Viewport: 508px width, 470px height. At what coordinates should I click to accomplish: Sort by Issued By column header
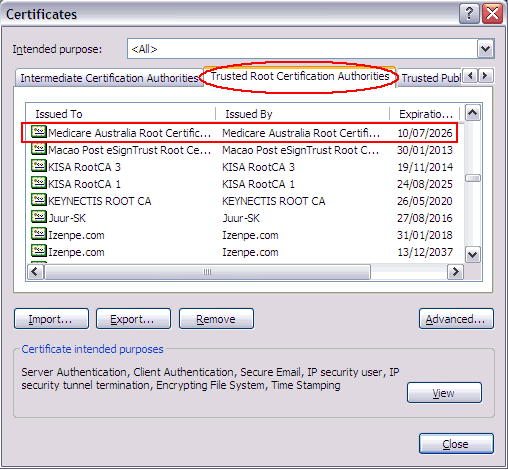click(x=303, y=114)
